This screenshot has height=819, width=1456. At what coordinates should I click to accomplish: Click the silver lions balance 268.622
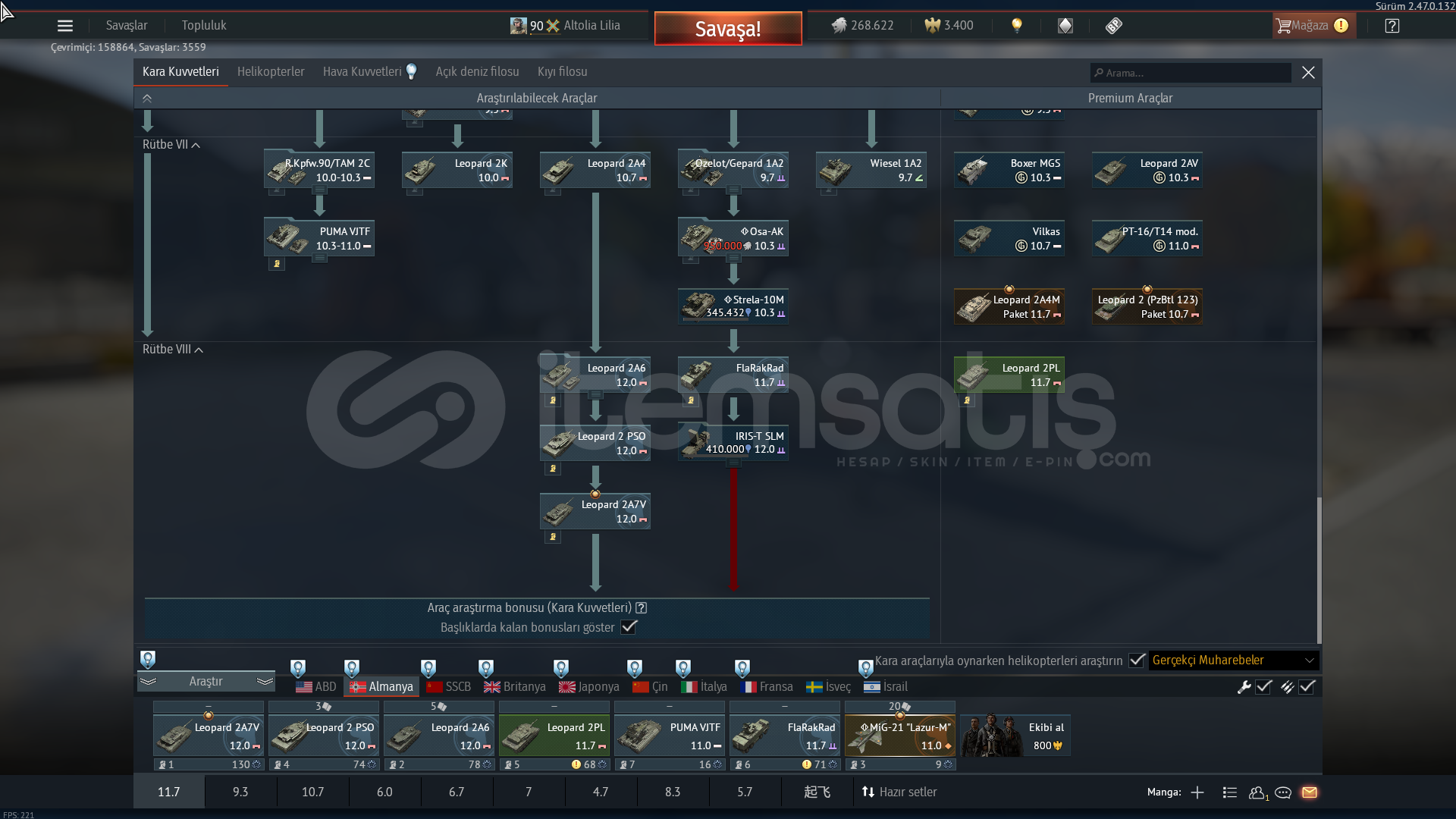(x=863, y=26)
